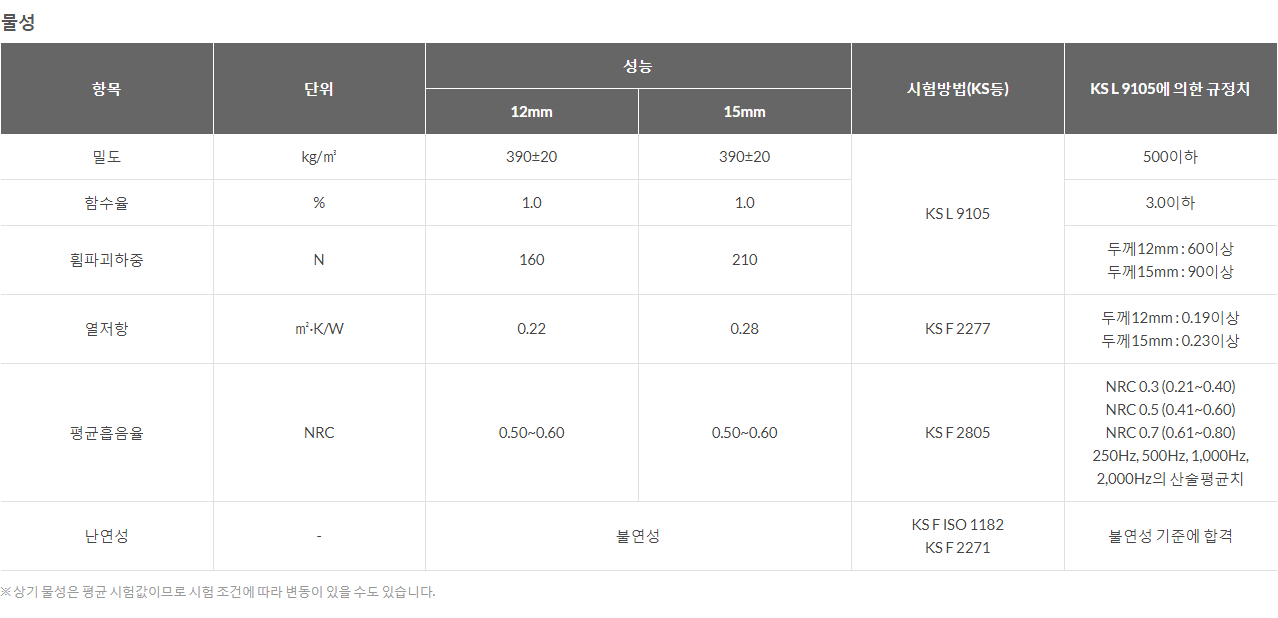Click the 성능 header cell

tap(638, 67)
